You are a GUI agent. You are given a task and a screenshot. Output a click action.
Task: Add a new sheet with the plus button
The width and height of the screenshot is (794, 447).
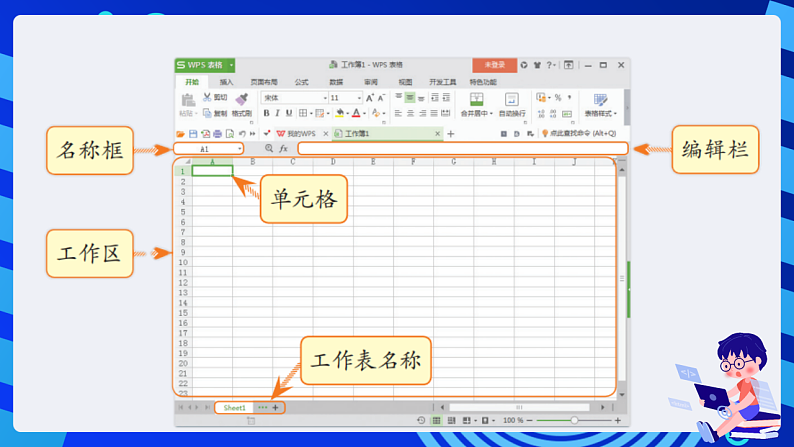point(276,408)
